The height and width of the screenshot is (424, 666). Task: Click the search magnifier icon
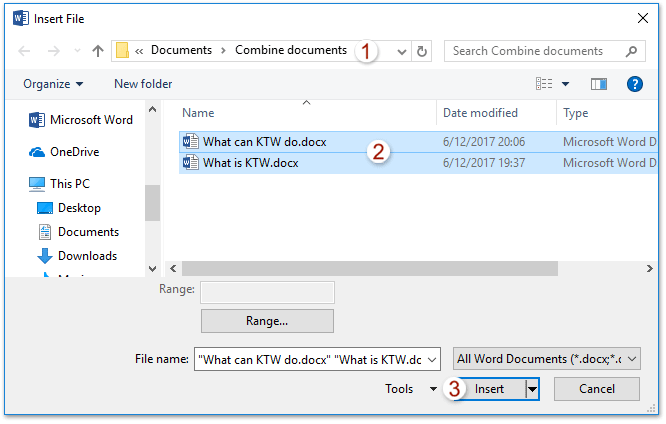tap(631, 51)
